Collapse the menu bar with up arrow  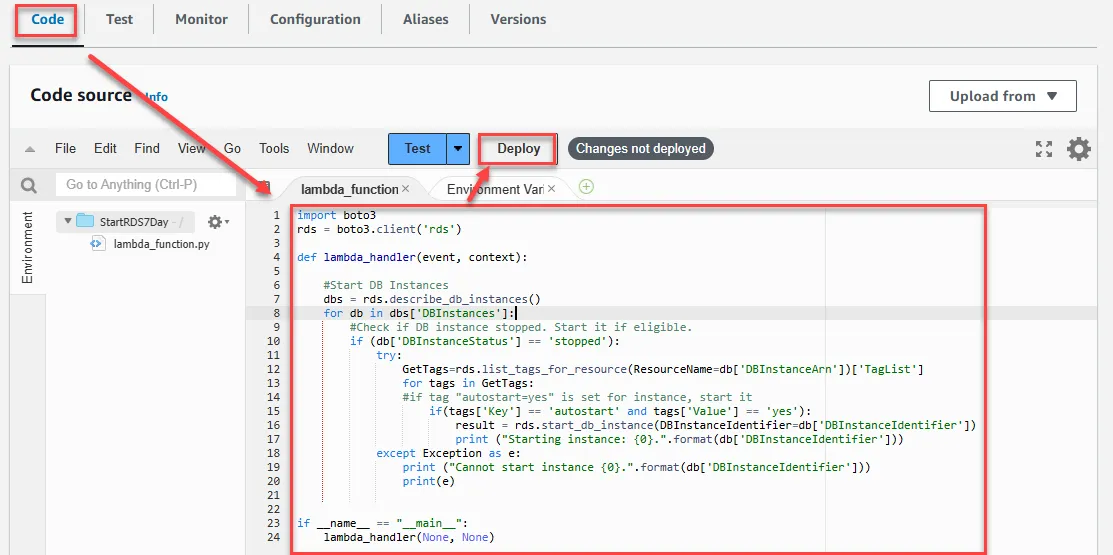29,149
